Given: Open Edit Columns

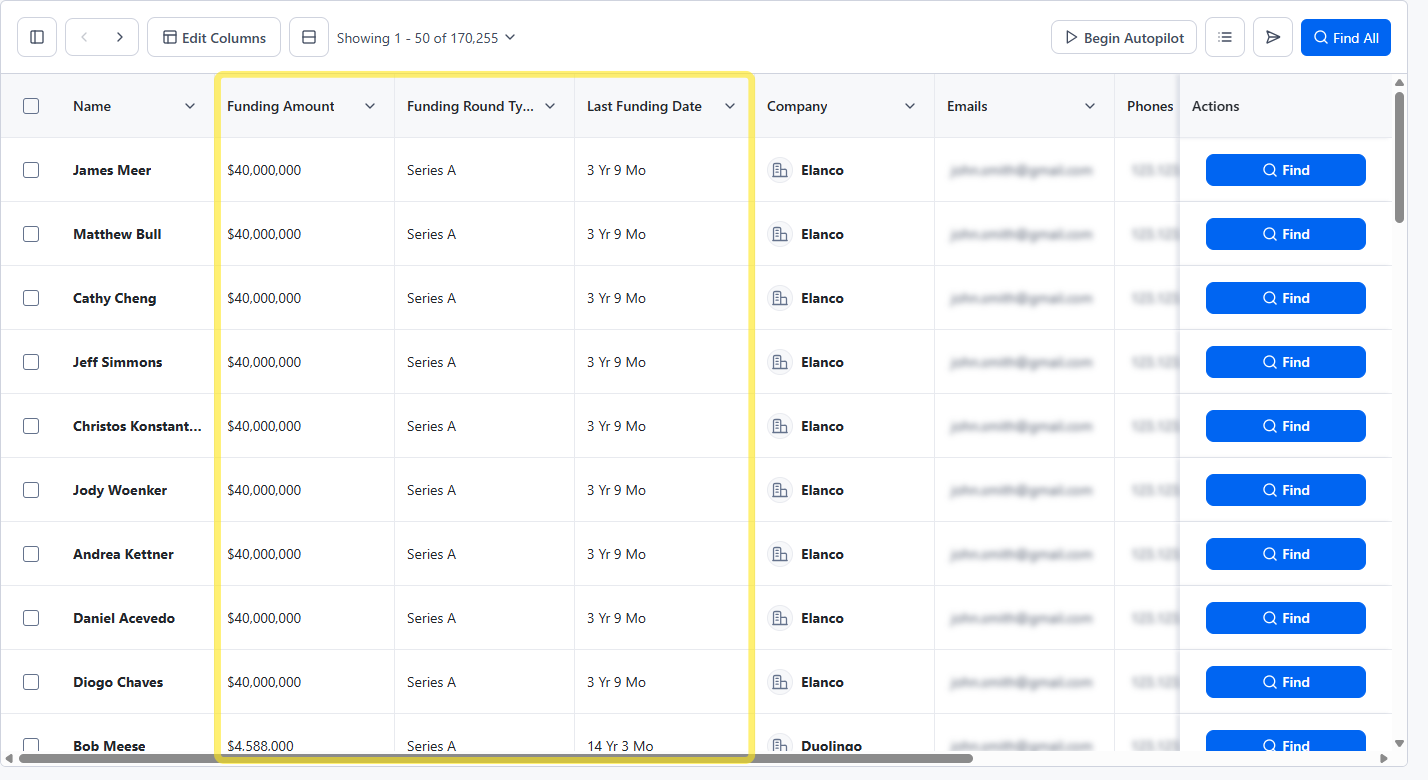Looking at the screenshot, I should (214, 37).
